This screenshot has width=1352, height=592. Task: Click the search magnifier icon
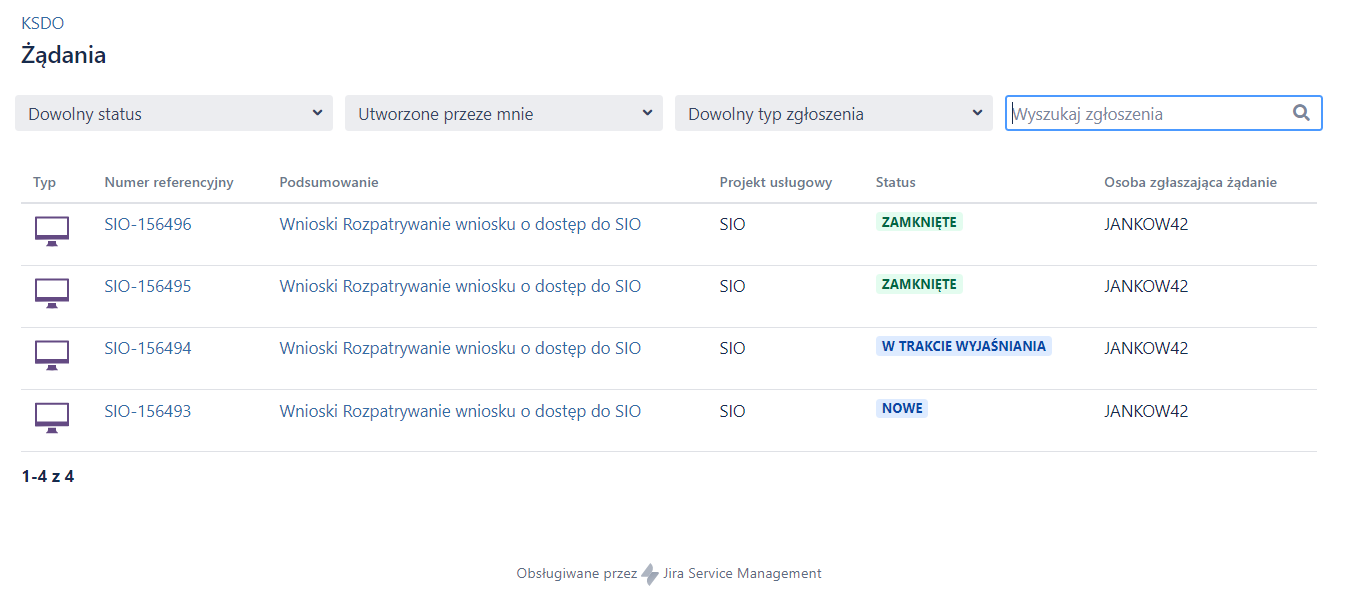1301,113
